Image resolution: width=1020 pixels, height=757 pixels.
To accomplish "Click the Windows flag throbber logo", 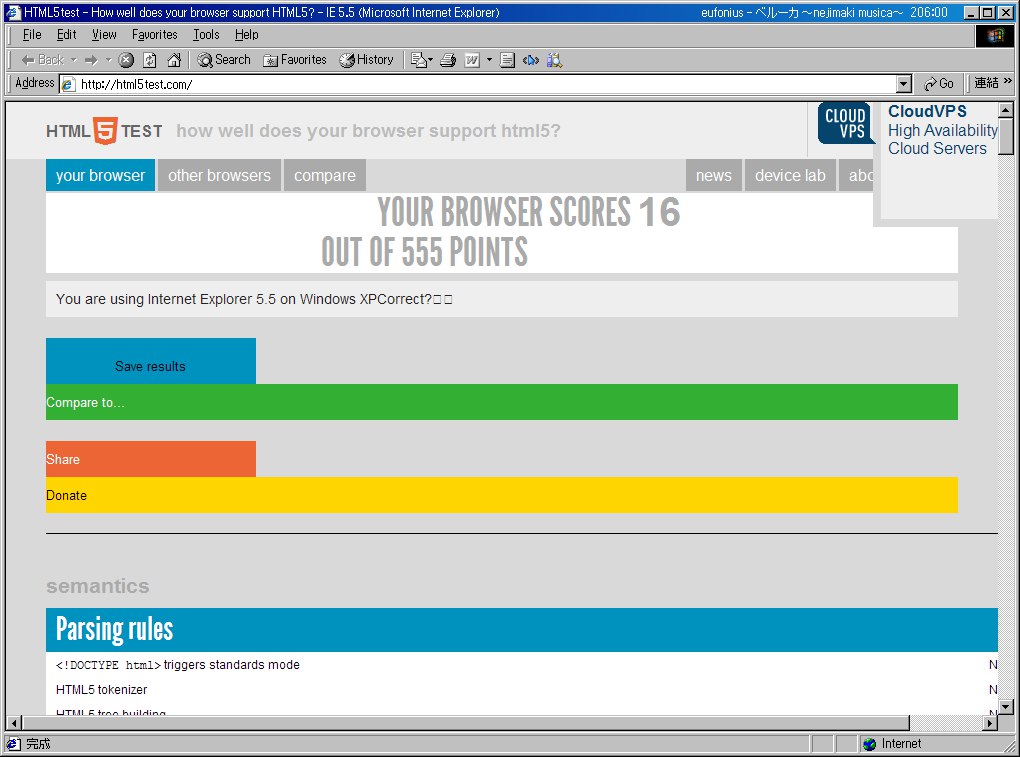I will [995, 36].
